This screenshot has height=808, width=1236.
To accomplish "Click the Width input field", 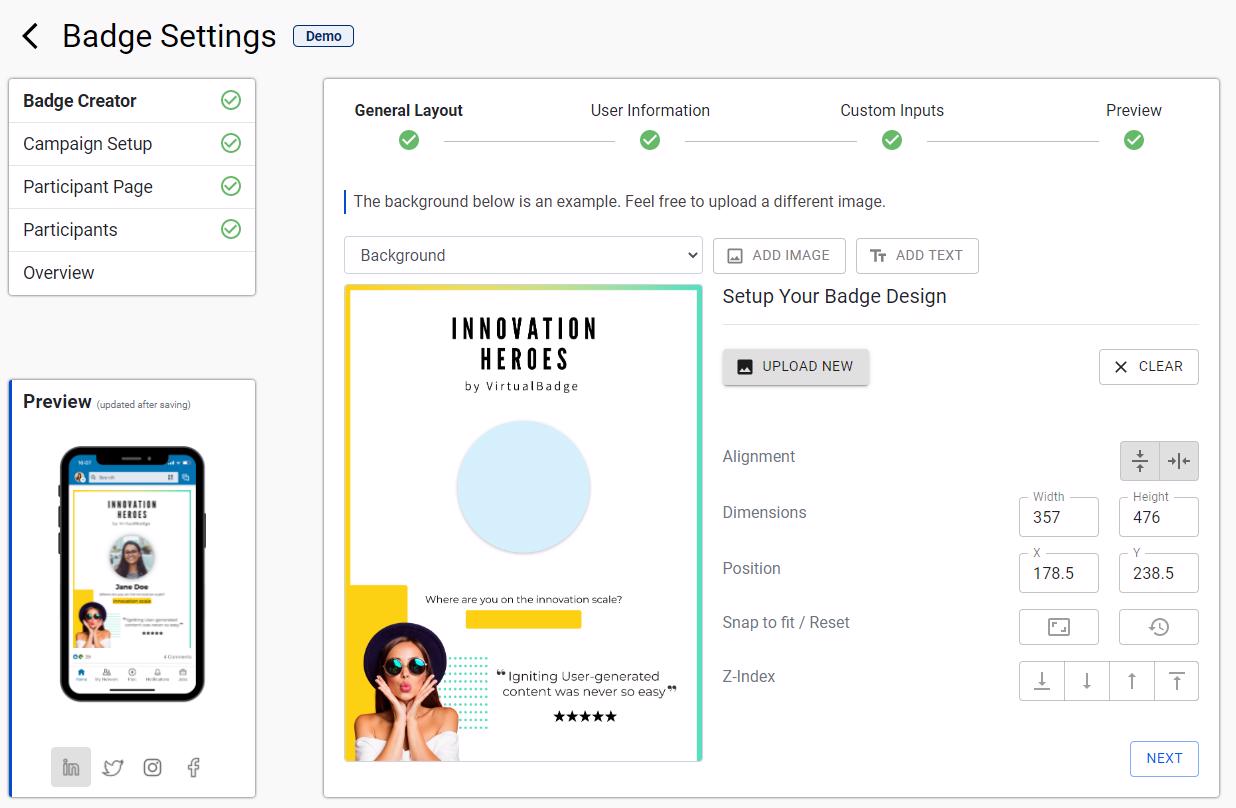I will point(1058,517).
